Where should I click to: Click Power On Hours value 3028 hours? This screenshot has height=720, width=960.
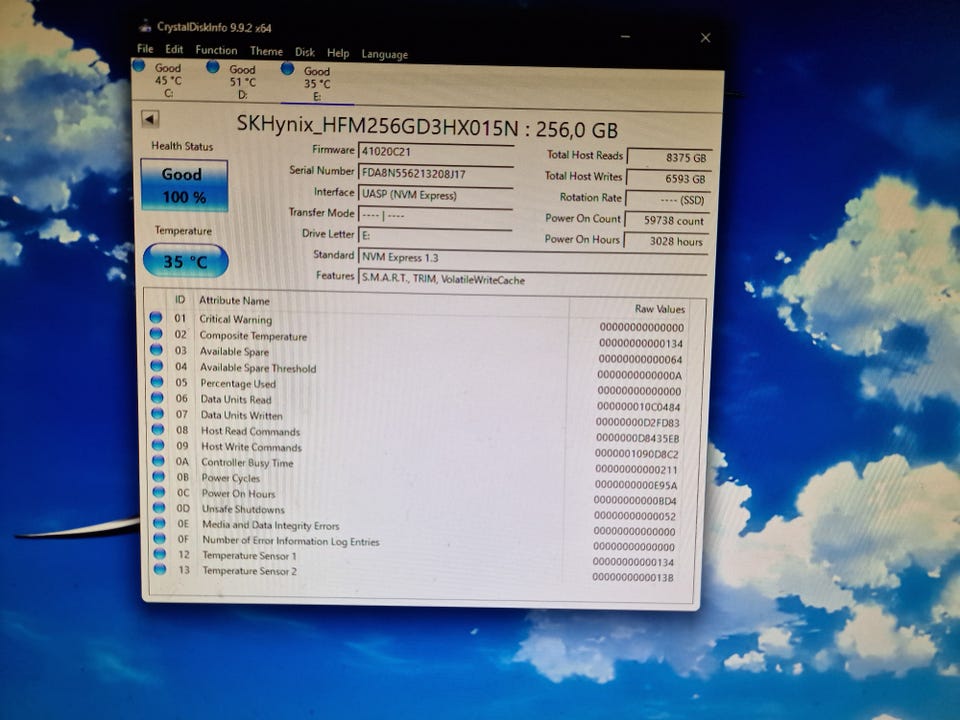coord(666,241)
